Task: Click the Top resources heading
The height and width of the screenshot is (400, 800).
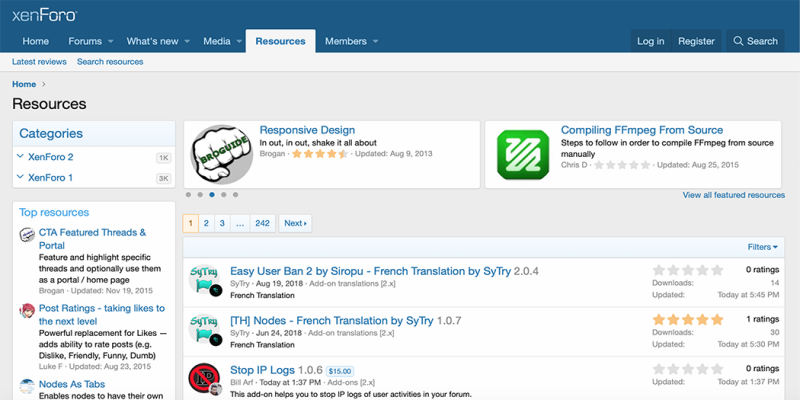Action: click(54, 212)
